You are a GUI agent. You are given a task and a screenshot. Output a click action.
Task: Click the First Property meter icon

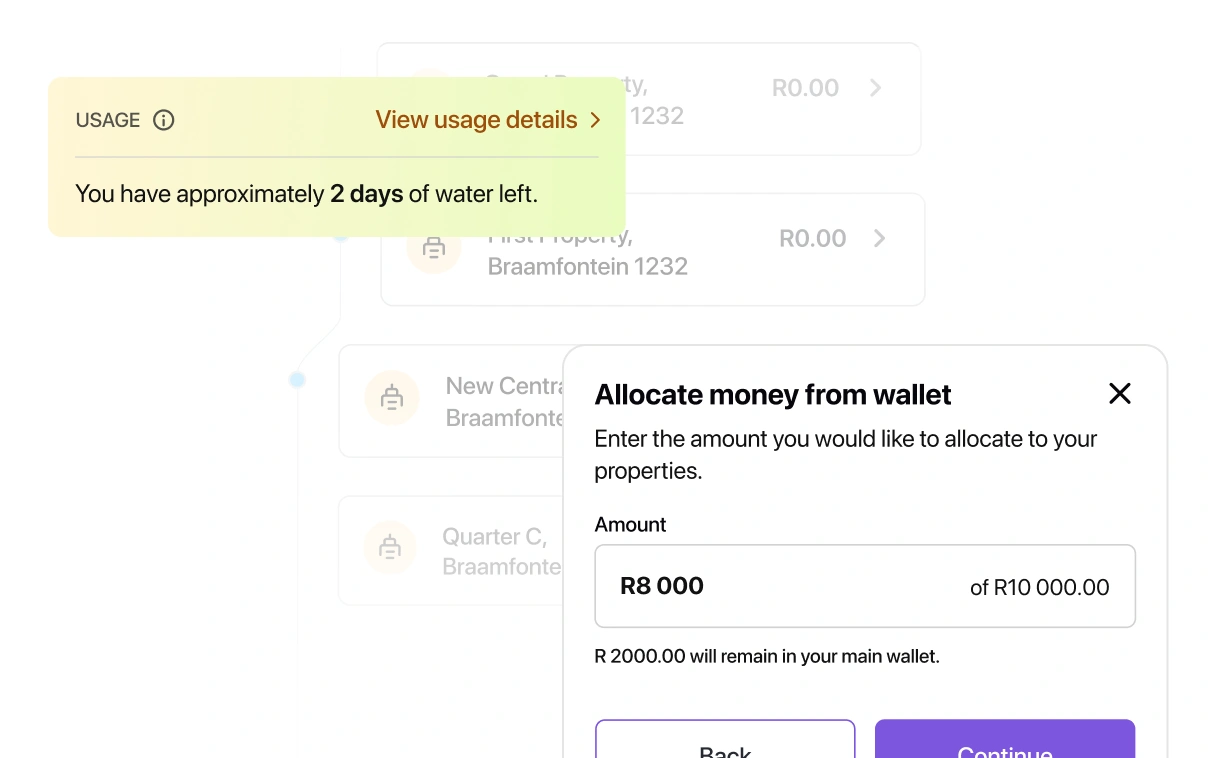tap(433, 248)
